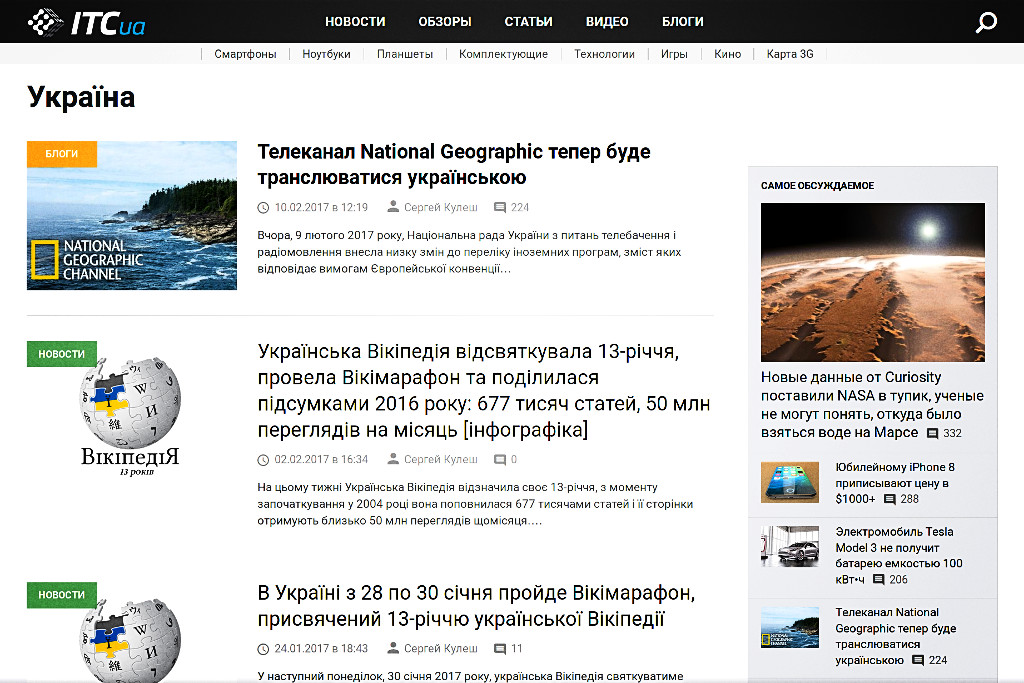Click the green Новости badge on the 13-річчя article
Viewport: 1024px width, 683px height.
(x=62, y=354)
